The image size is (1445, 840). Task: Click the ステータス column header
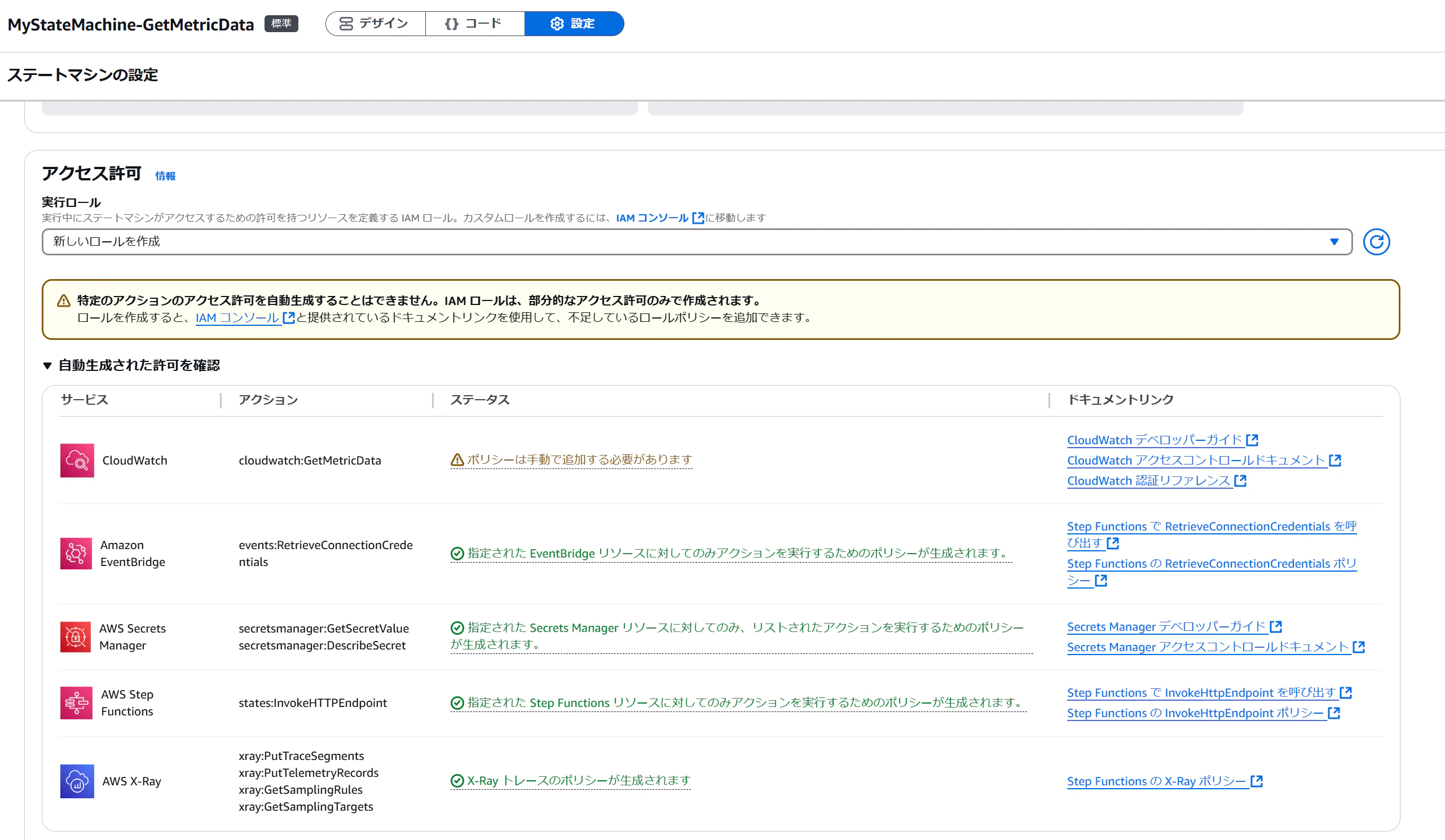coord(480,400)
